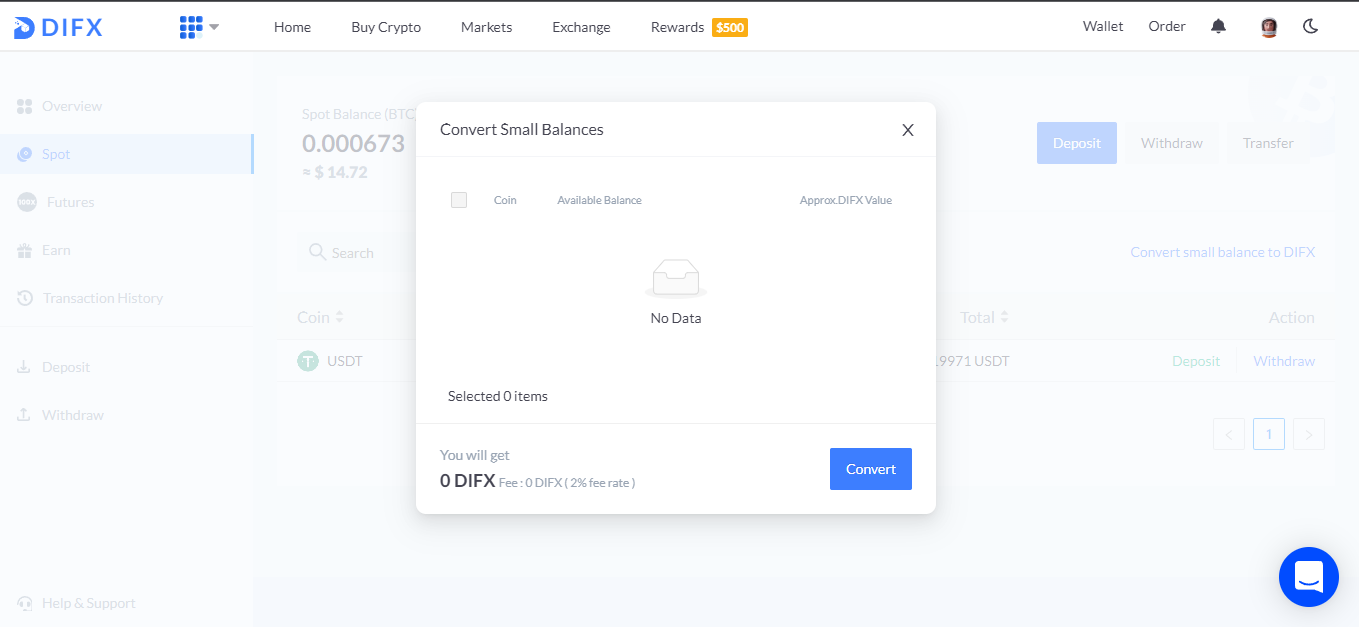
Task: Expand the apps grid dropdown arrow
Action: (214, 27)
